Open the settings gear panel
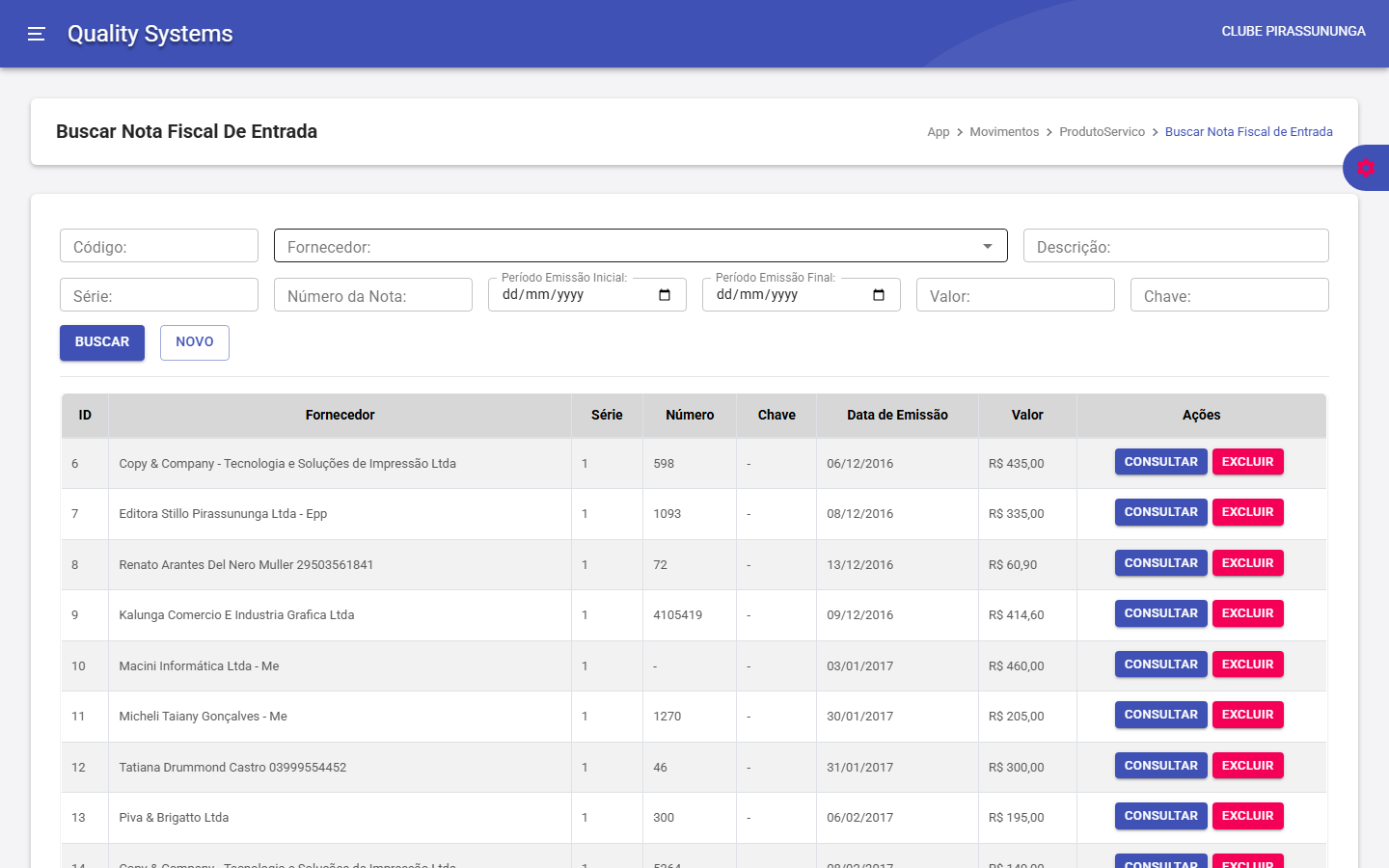Image resolution: width=1389 pixels, height=868 pixels. [1365, 168]
